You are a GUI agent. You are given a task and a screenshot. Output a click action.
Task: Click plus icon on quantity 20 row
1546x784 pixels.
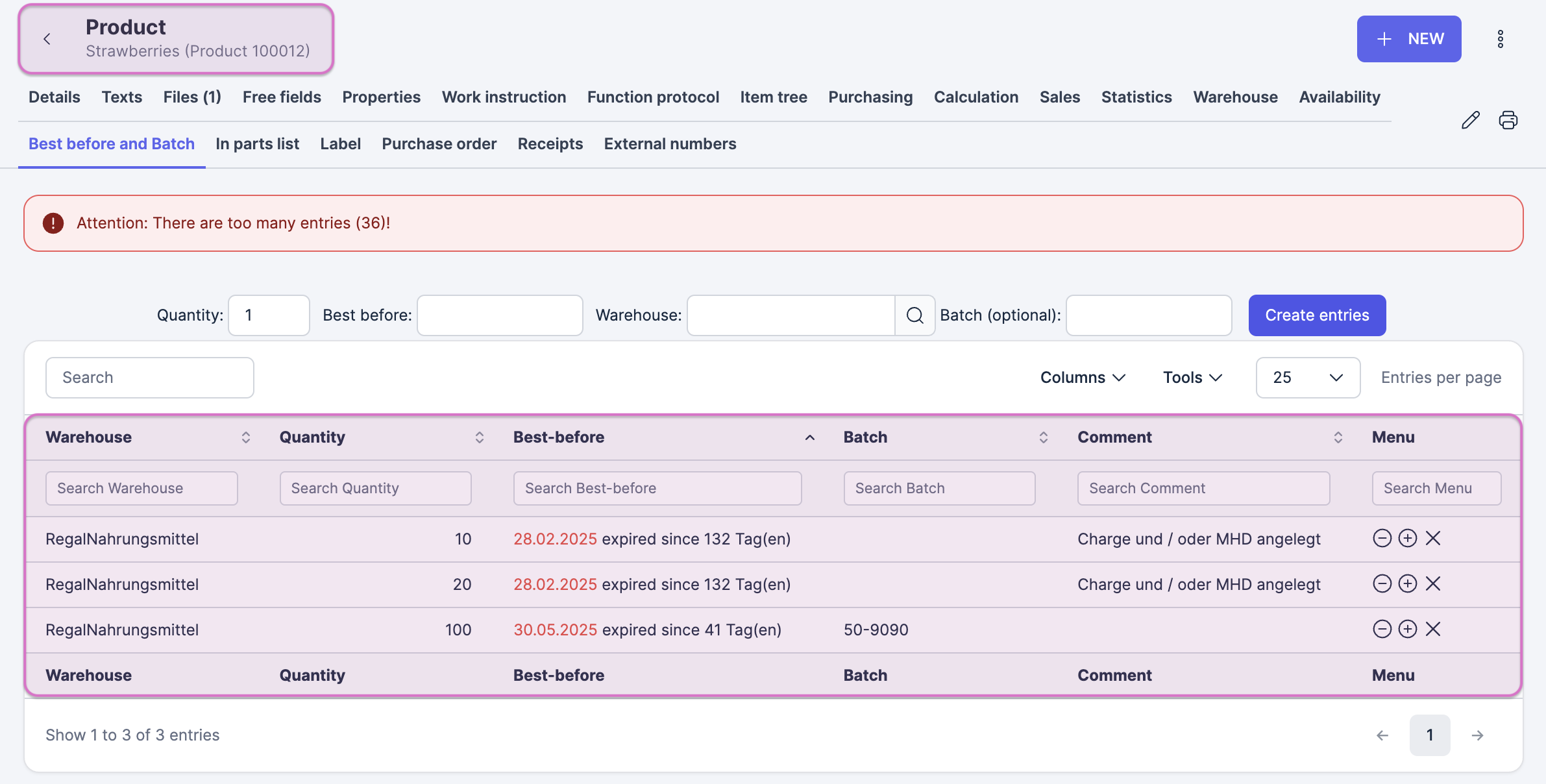tap(1407, 583)
